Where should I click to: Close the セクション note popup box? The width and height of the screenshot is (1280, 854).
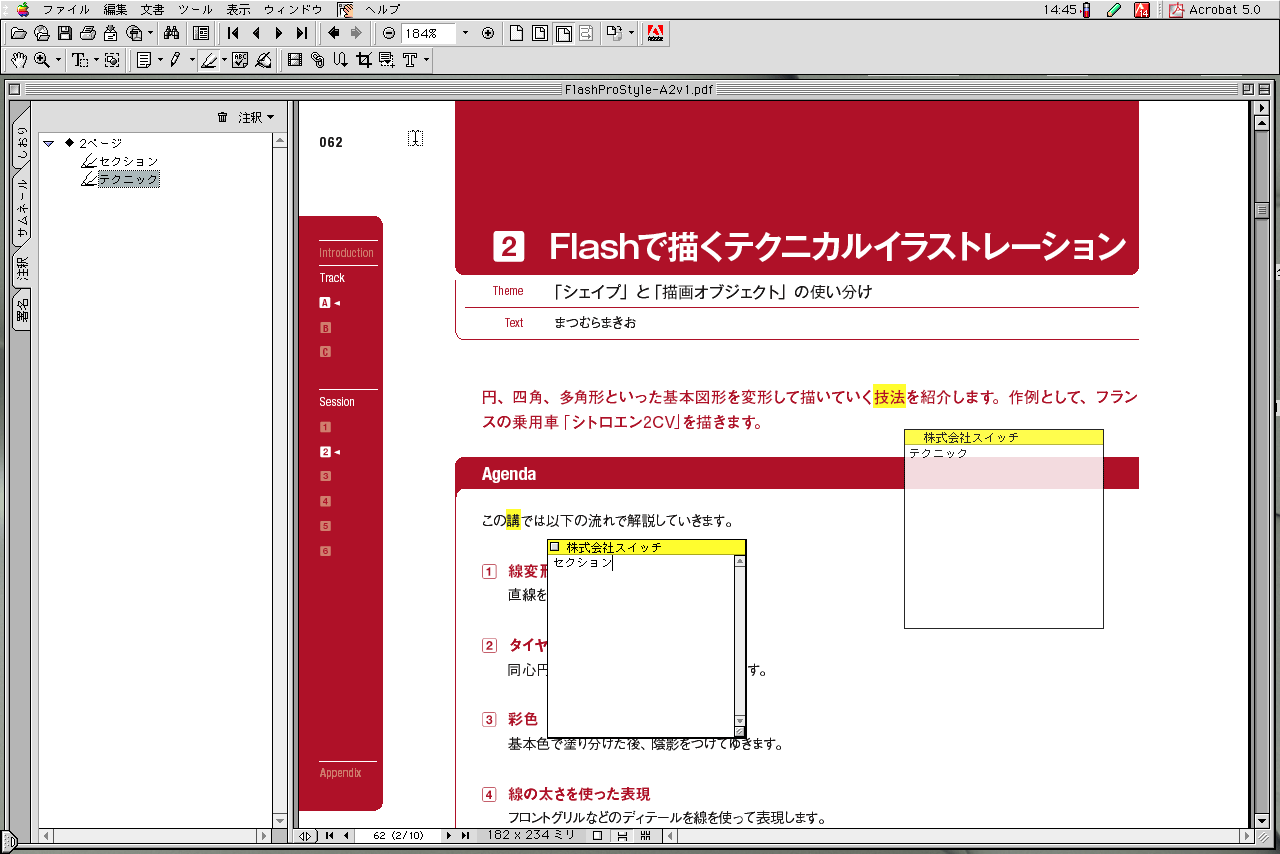coord(555,547)
